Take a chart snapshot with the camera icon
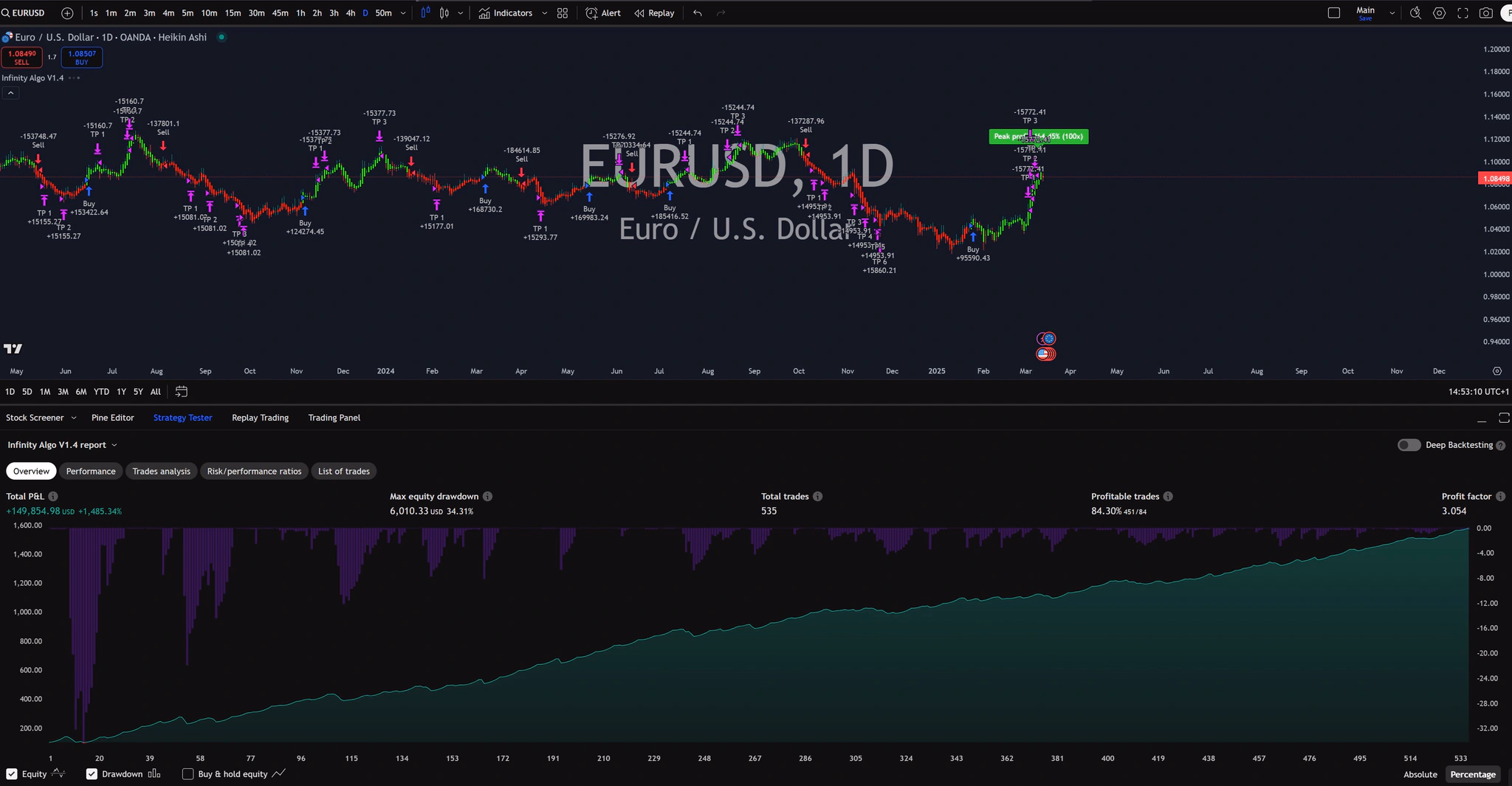Screen dimensions: 1512x786 coord(1486,13)
